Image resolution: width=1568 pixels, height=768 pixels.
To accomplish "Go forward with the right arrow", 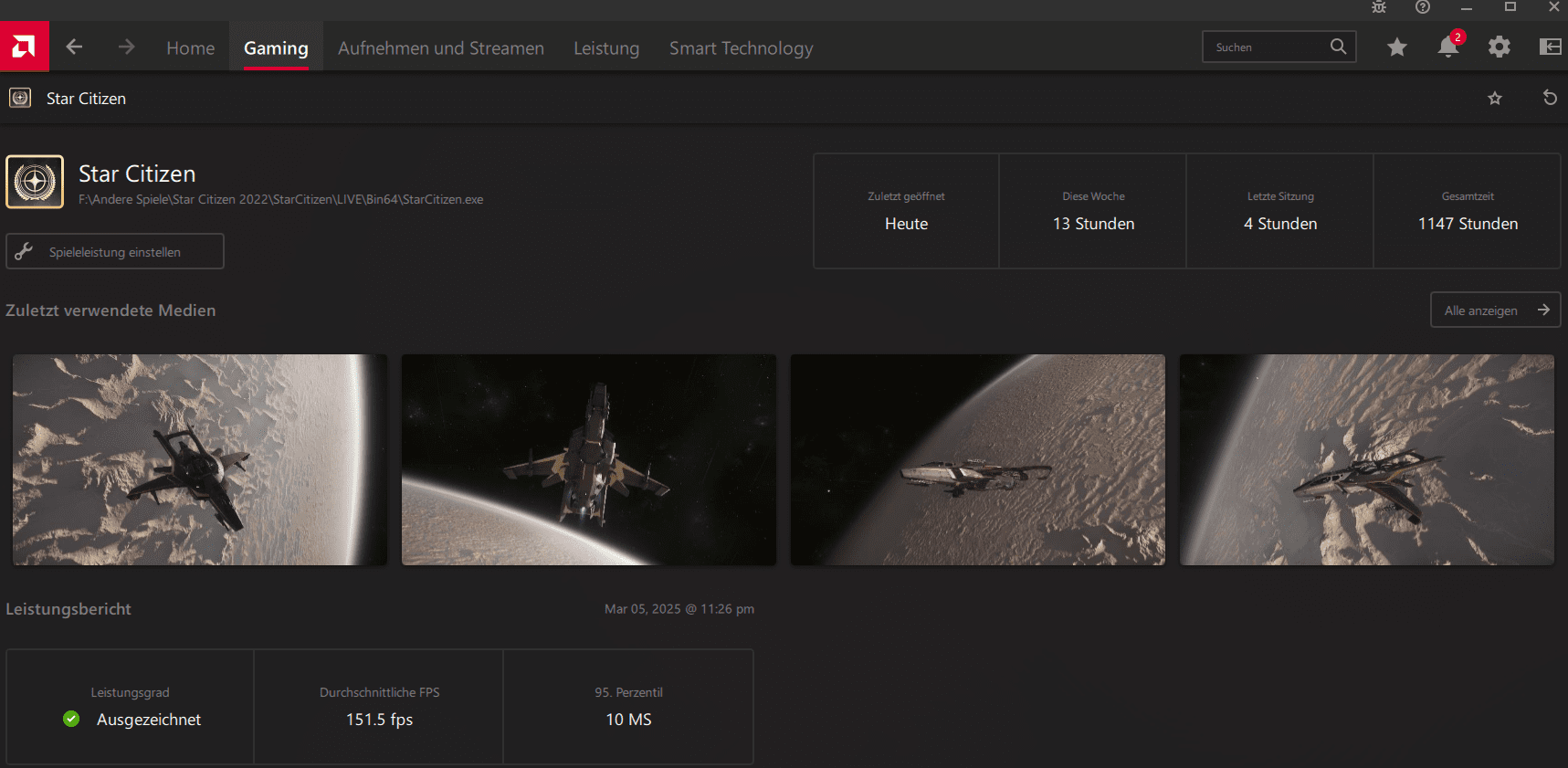I will coord(126,47).
